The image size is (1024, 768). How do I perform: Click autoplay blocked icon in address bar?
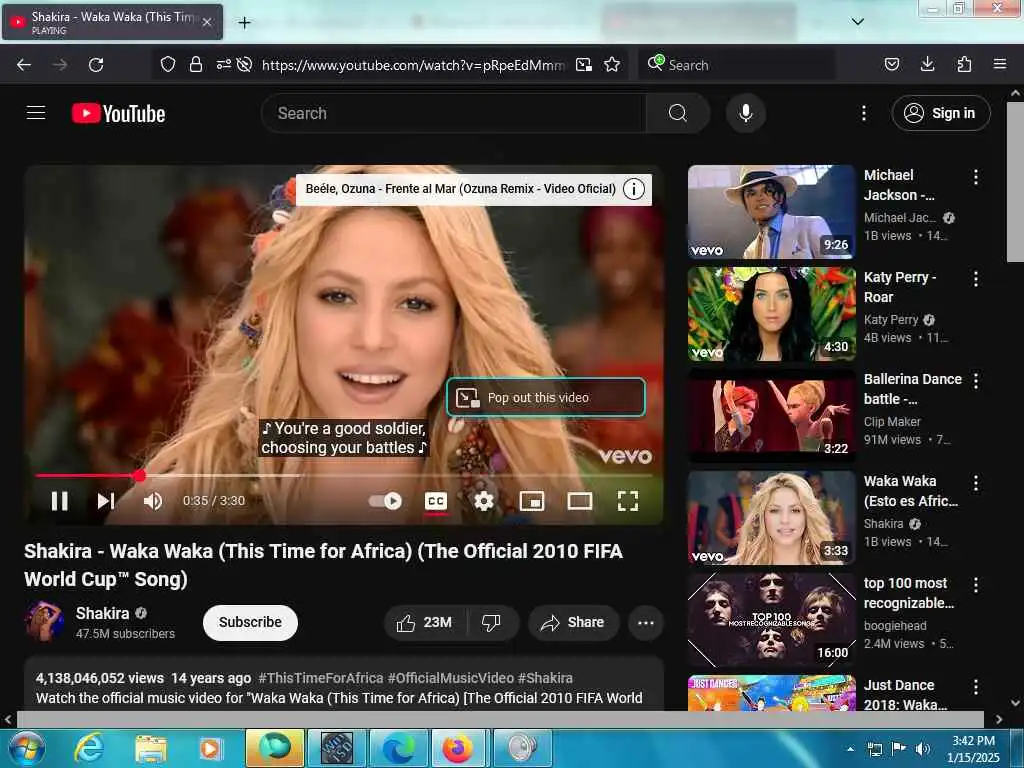coord(244,65)
